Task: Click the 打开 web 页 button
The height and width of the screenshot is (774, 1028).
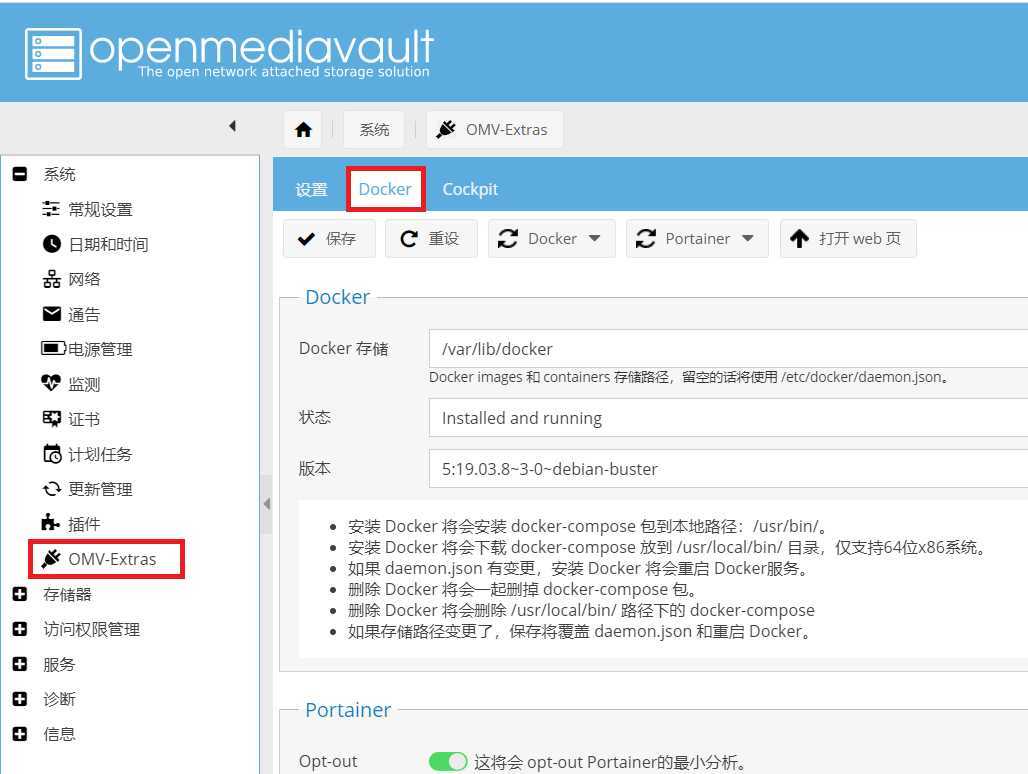Action: click(x=848, y=239)
